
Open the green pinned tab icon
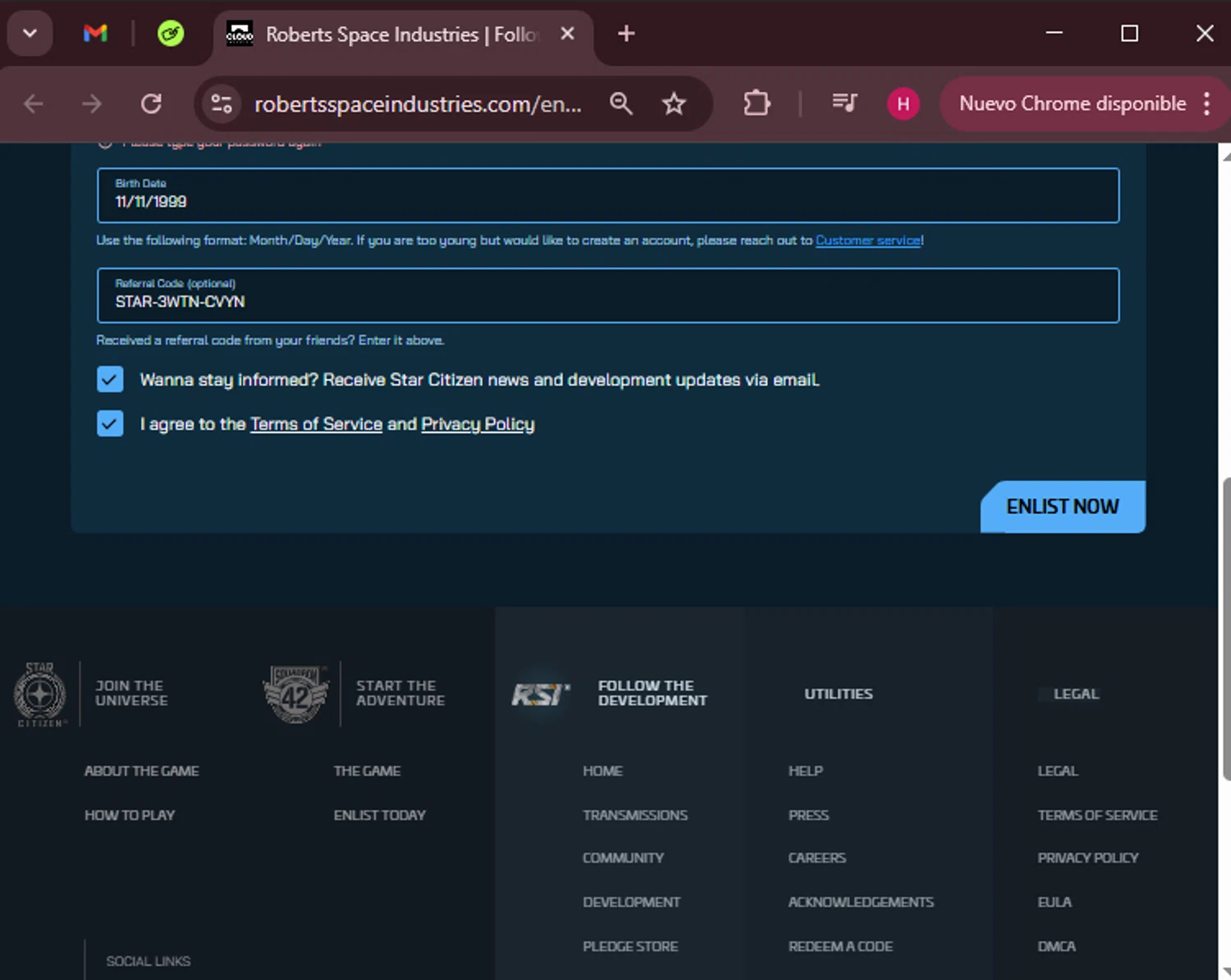(x=171, y=34)
